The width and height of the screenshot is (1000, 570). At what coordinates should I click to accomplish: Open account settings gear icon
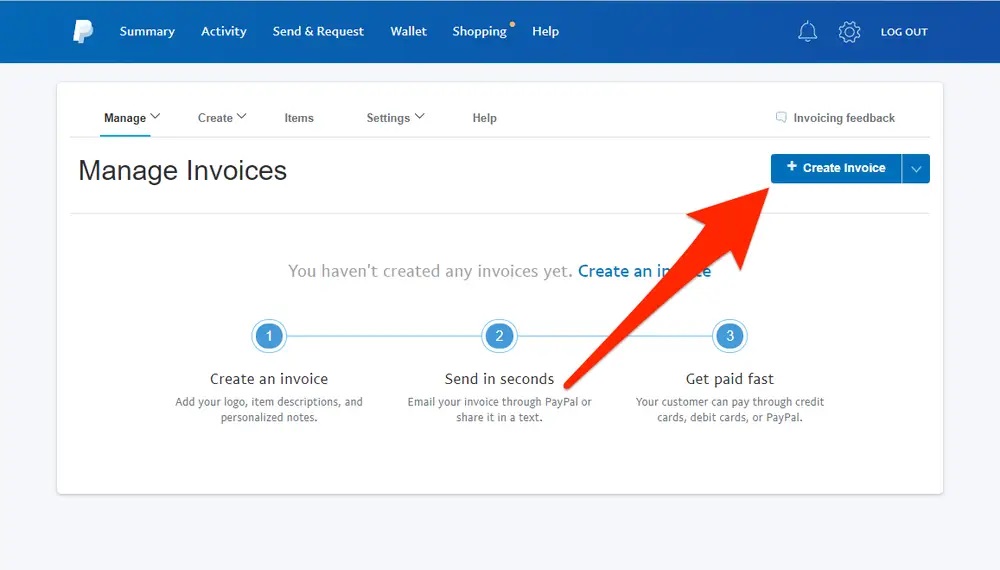pos(849,31)
